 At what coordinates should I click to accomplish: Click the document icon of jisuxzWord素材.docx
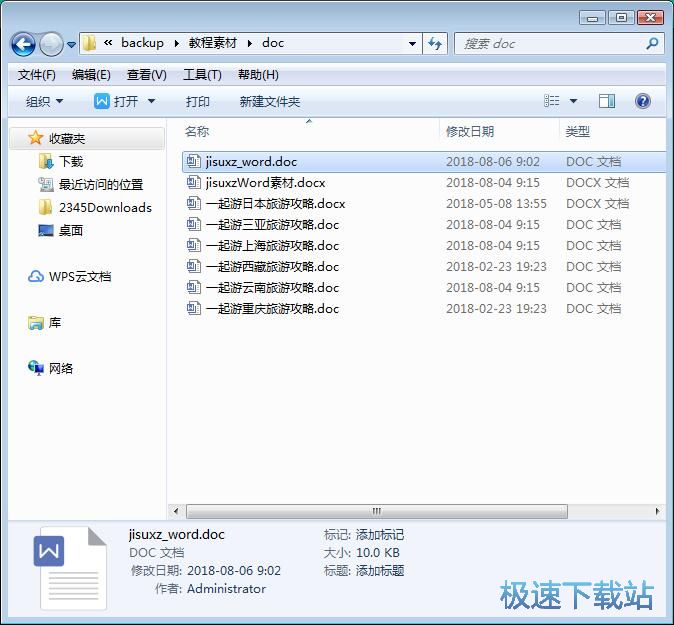coord(193,182)
